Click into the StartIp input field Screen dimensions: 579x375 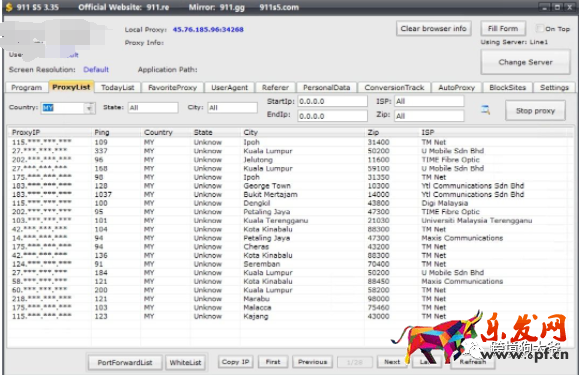click(x=332, y=101)
